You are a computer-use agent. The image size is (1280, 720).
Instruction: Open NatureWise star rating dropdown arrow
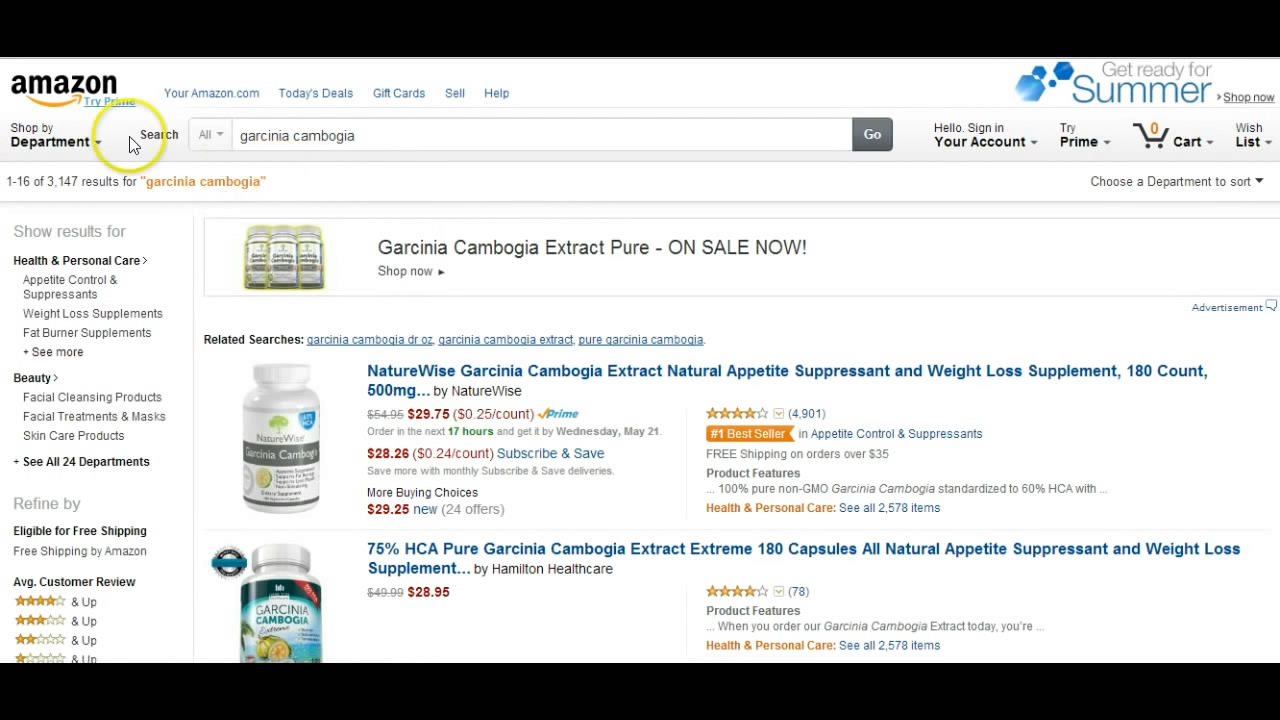[779, 414]
